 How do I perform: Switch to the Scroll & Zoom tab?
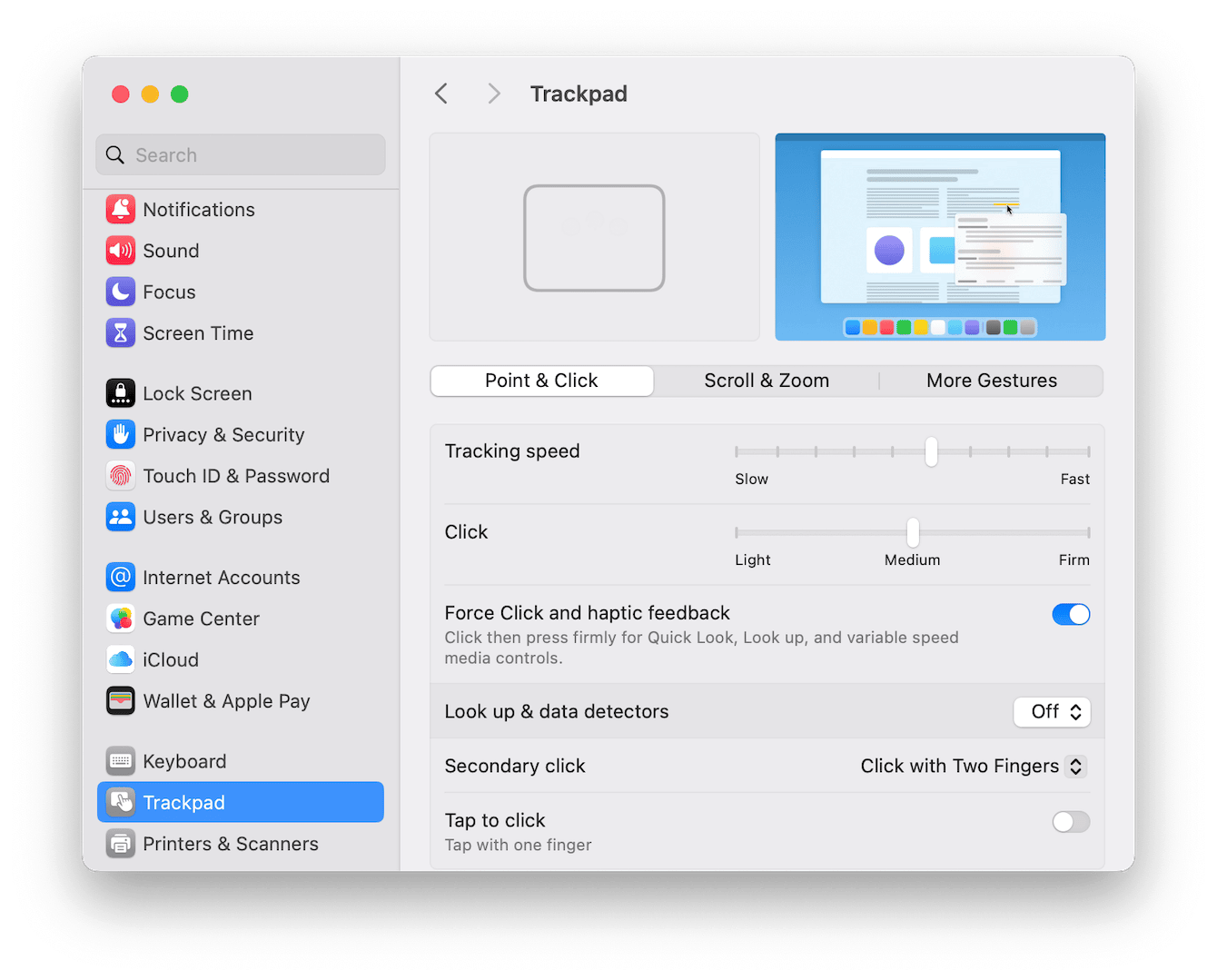click(766, 381)
